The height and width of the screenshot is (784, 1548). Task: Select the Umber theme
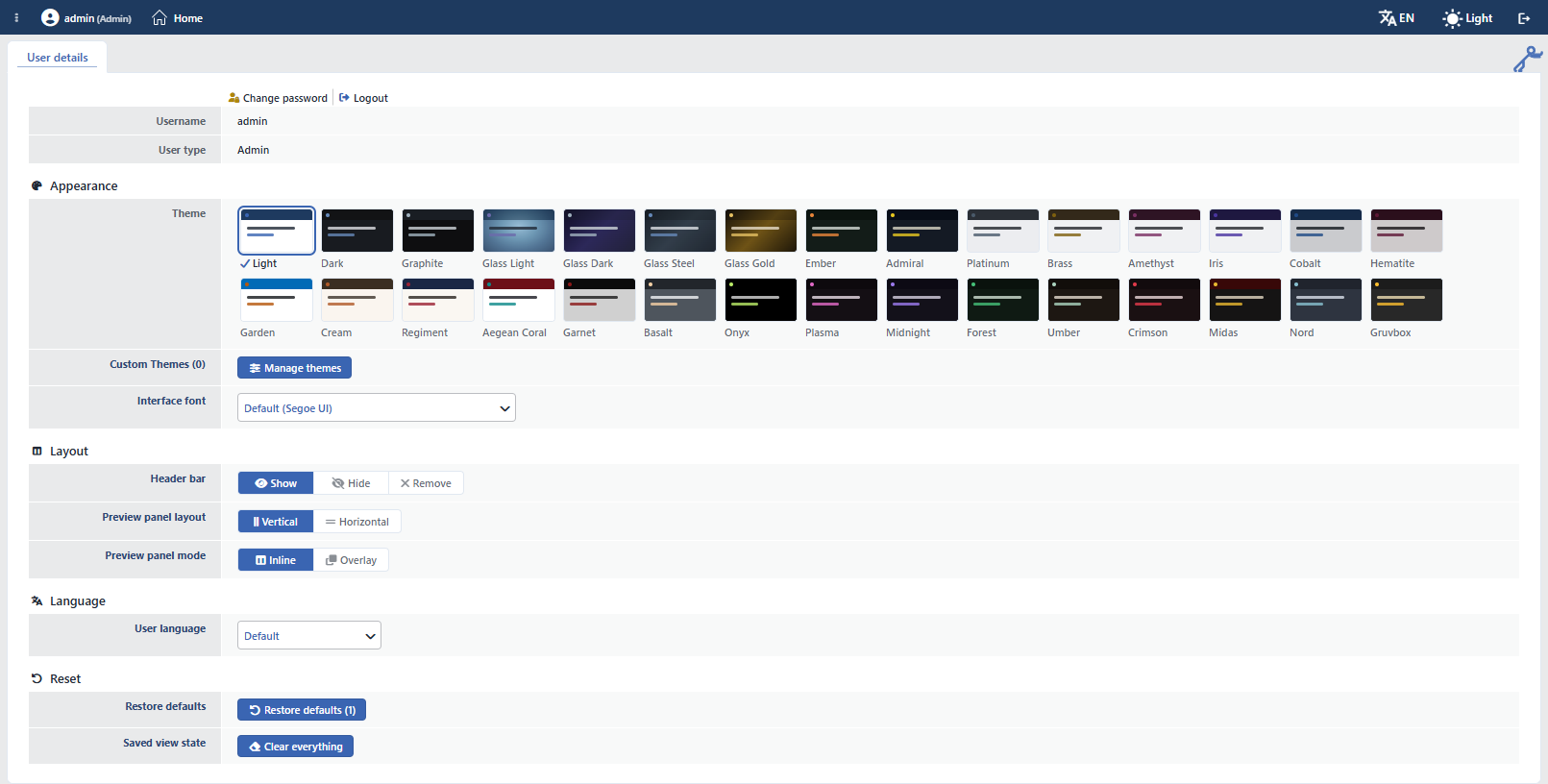[x=1084, y=300]
